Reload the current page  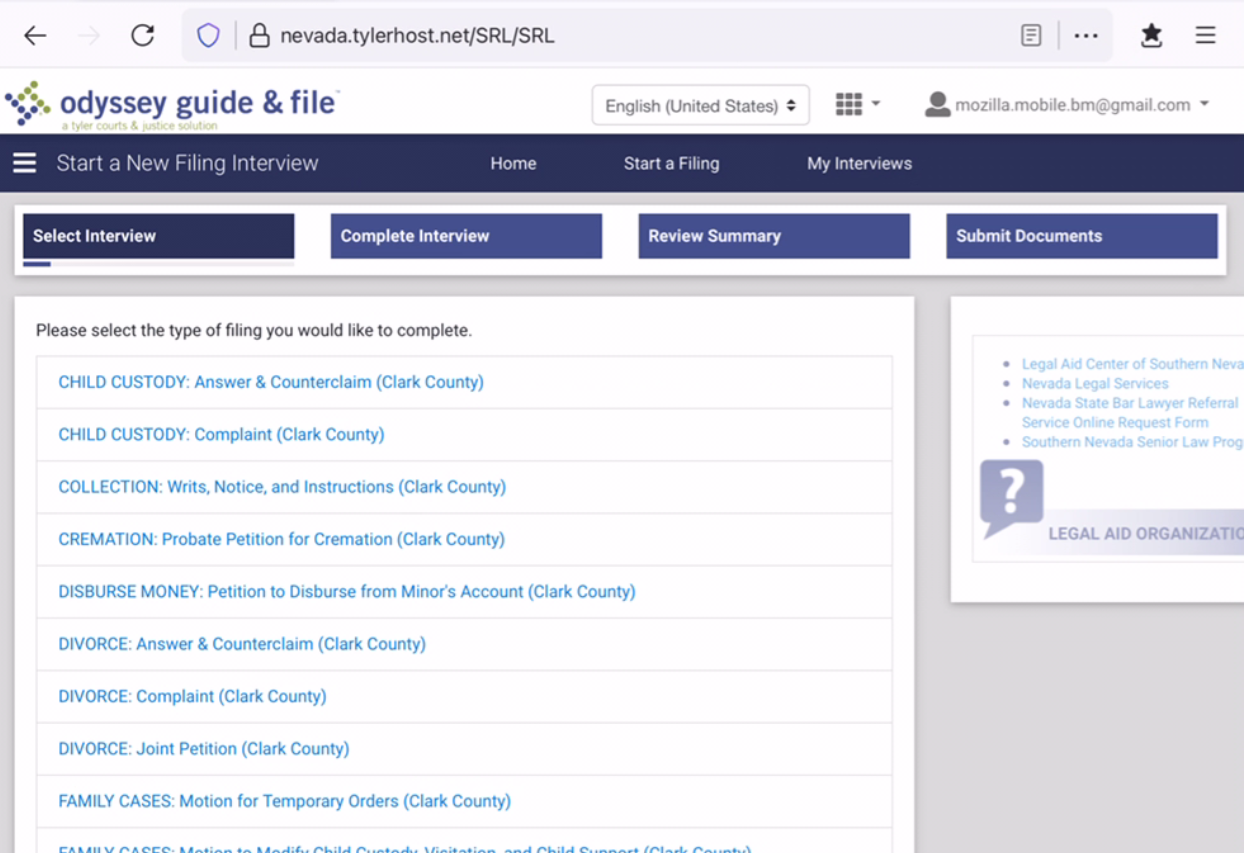click(x=142, y=34)
